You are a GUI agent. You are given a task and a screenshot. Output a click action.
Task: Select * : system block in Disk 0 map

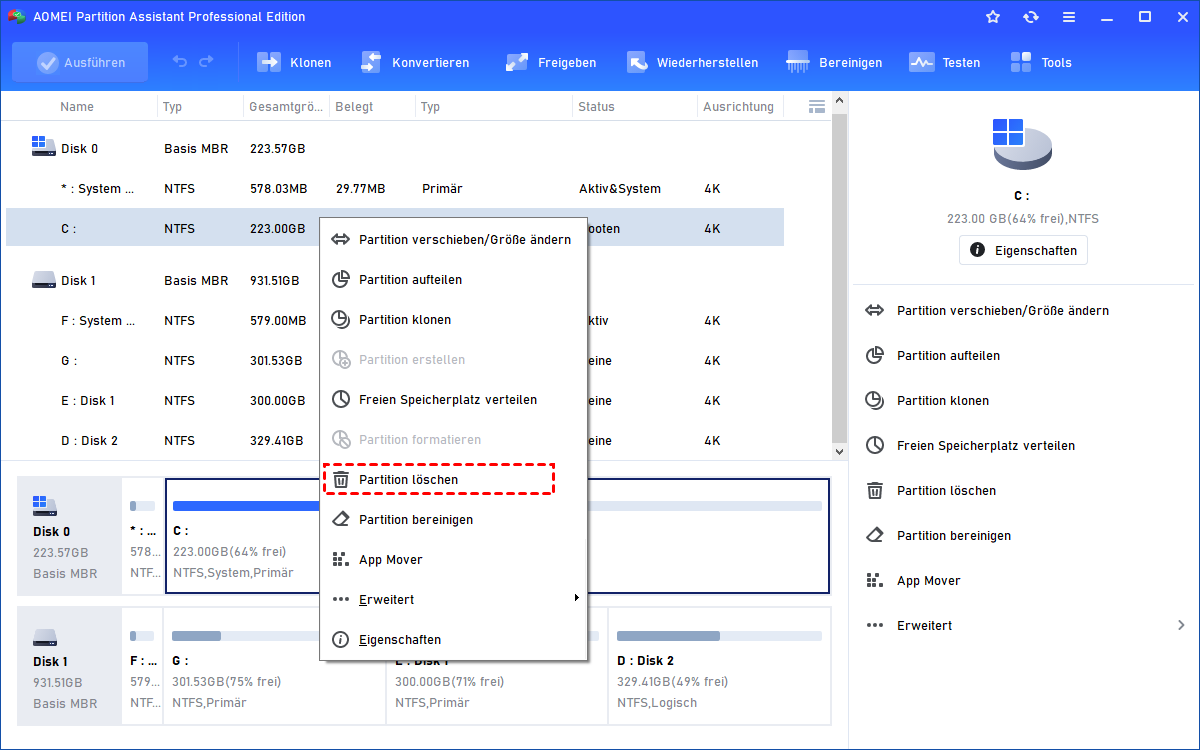(143, 536)
